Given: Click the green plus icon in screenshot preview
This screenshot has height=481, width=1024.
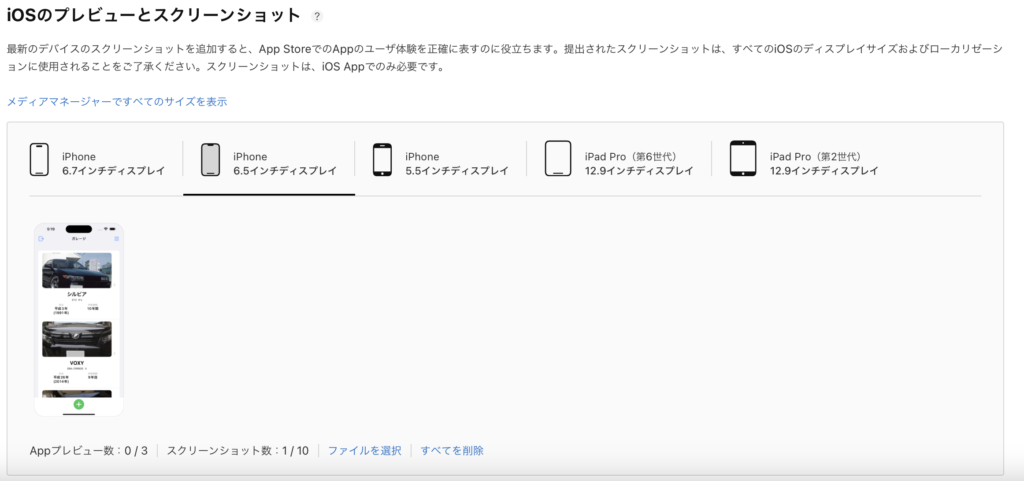Looking at the screenshot, I should coord(79,404).
